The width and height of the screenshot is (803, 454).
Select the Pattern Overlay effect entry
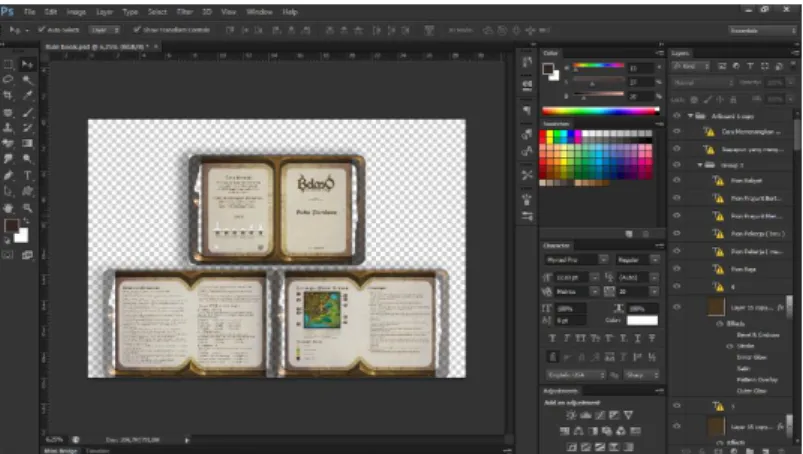(757, 380)
